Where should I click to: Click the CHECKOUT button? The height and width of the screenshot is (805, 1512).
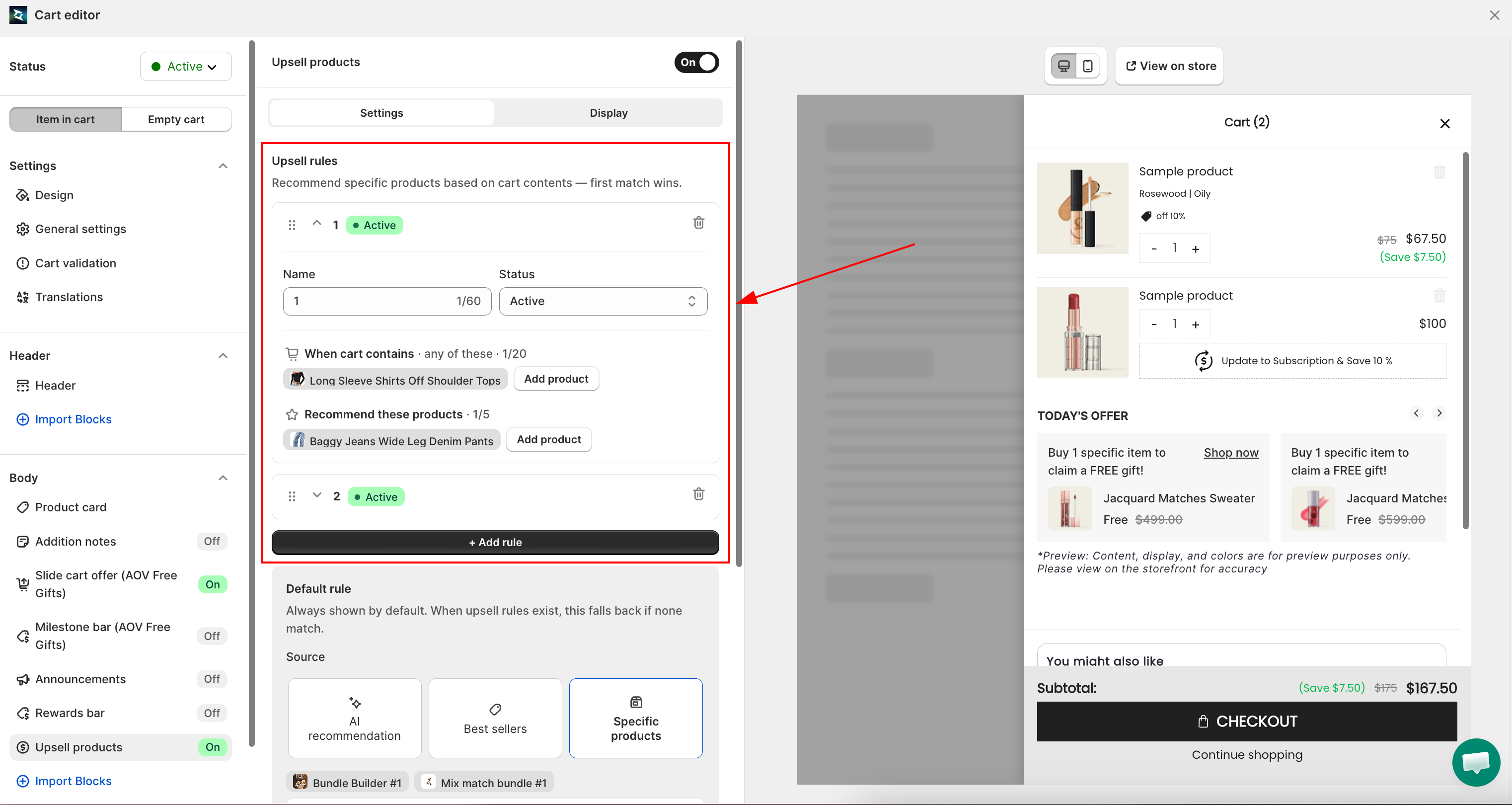(x=1247, y=721)
